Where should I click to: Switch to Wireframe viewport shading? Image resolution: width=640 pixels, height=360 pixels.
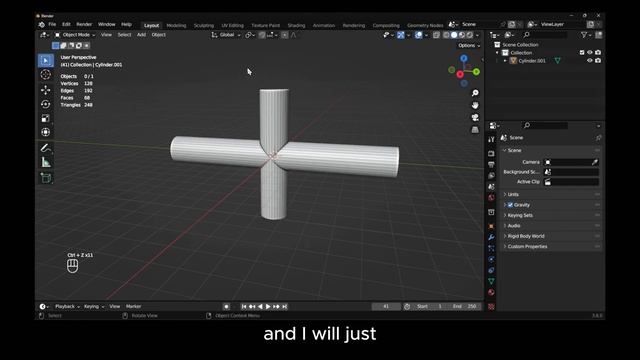(447, 35)
